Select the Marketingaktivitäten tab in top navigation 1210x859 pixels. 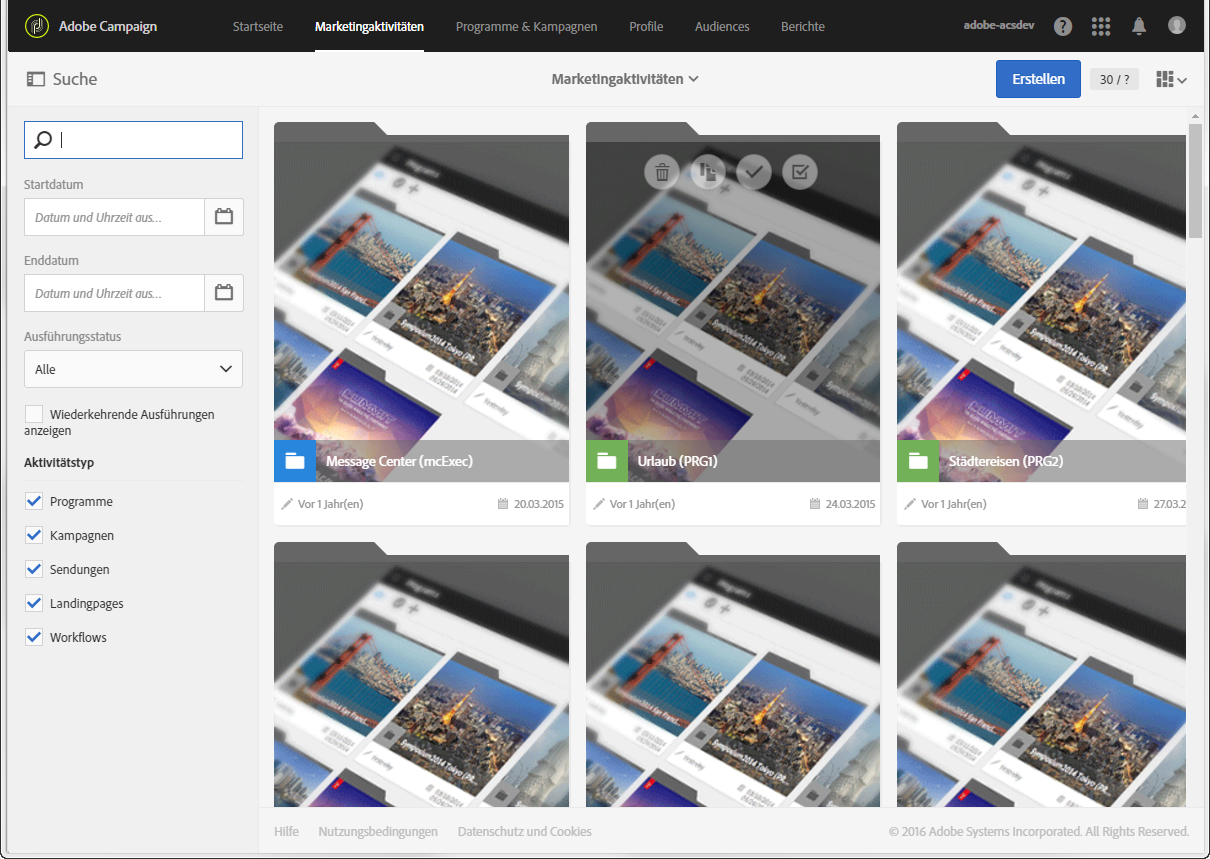pyautogui.click(x=369, y=27)
